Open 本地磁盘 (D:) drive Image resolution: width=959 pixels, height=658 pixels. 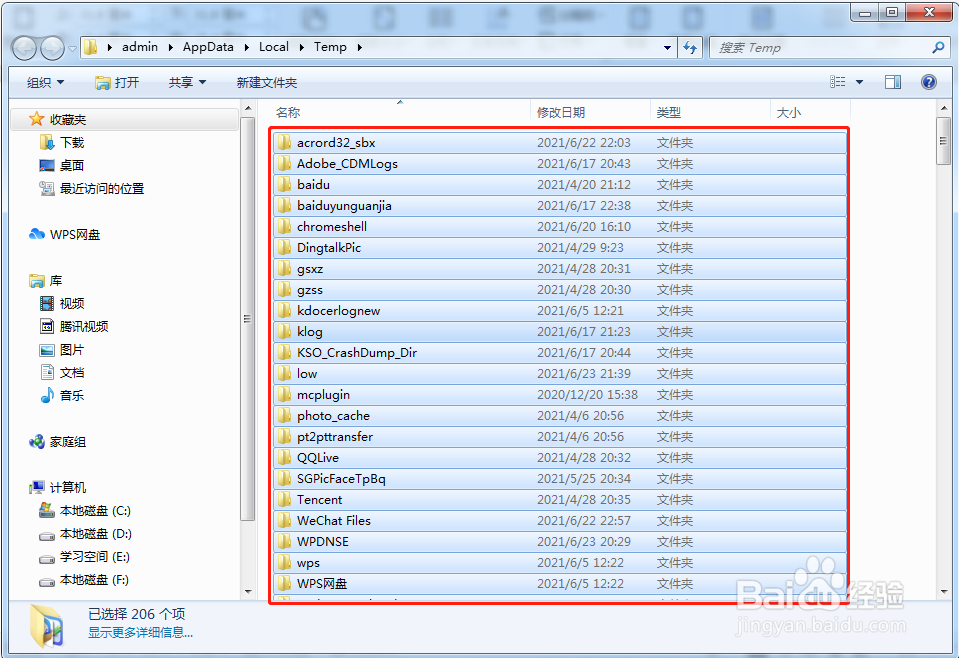pyautogui.click(x=86, y=534)
